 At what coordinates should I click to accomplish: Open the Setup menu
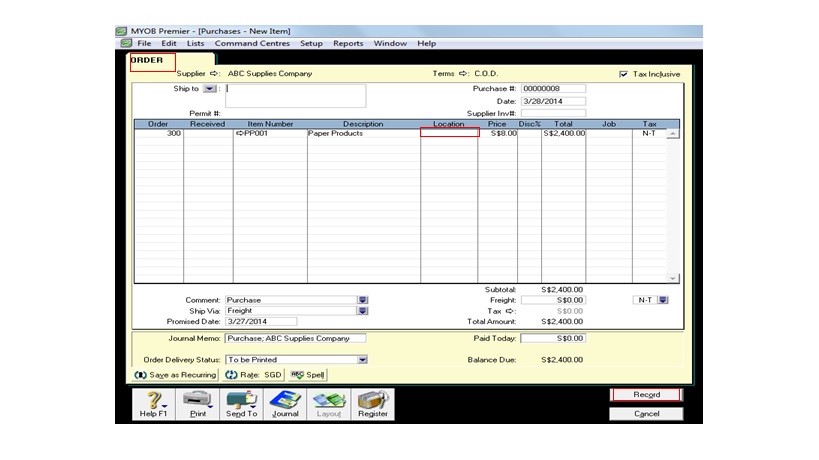pyautogui.click(x=311, y=43)
